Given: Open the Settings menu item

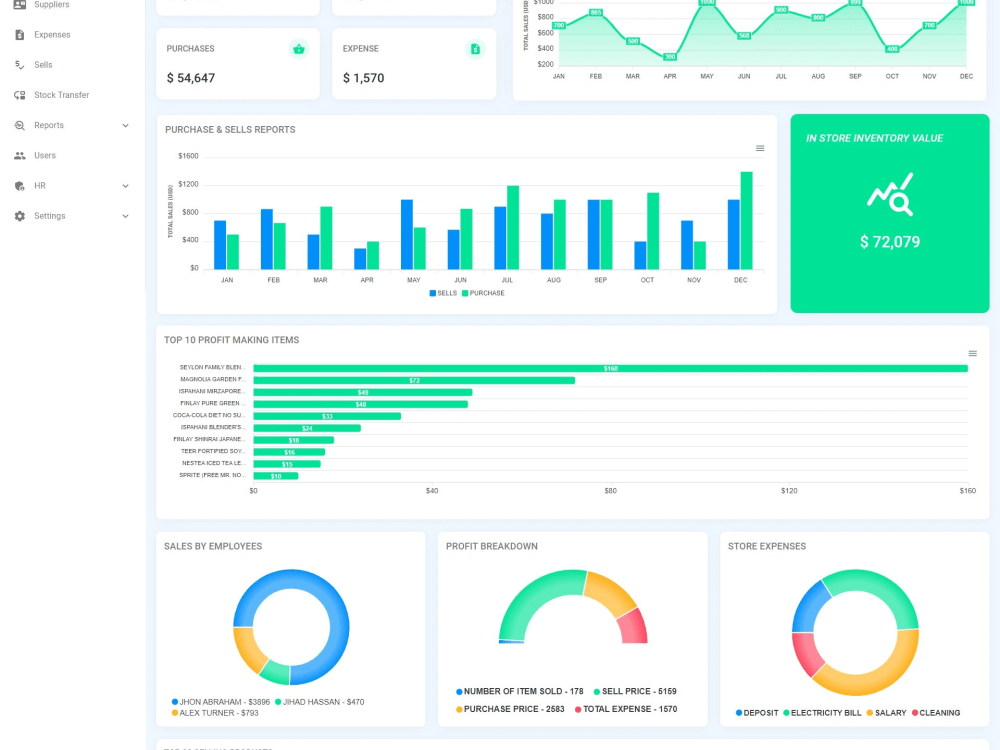Looking at the screenshot, I should click(x=50, y=216).
